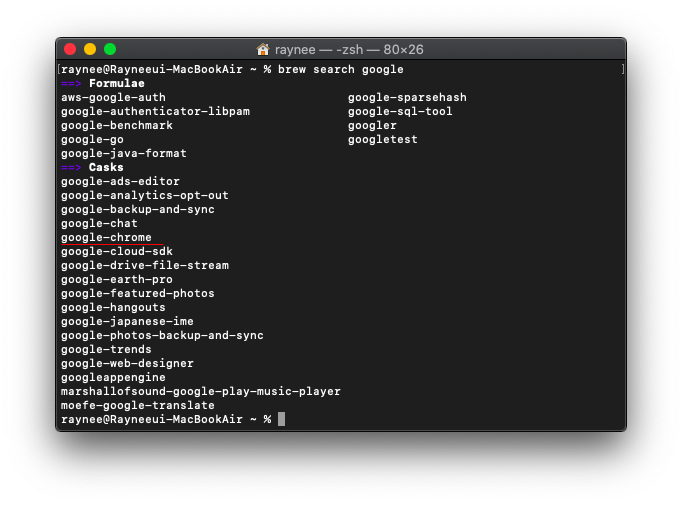Image resolution: width=682 pixels, height=505 pixels.
Task: Click the 'google-java-format' formula
Action: 124,154
